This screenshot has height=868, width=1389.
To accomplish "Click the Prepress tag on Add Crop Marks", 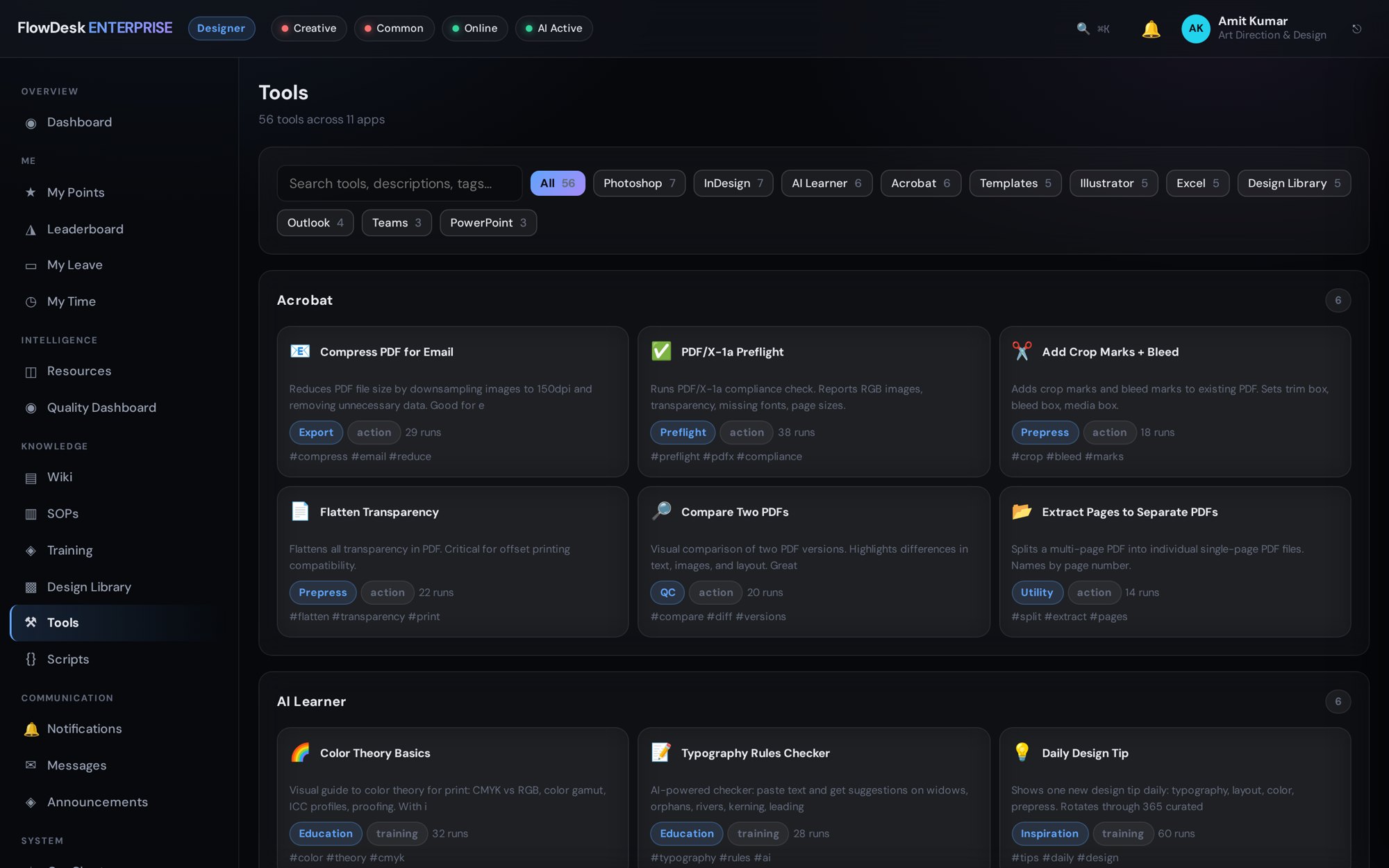I will click(x=1045, y=433).
